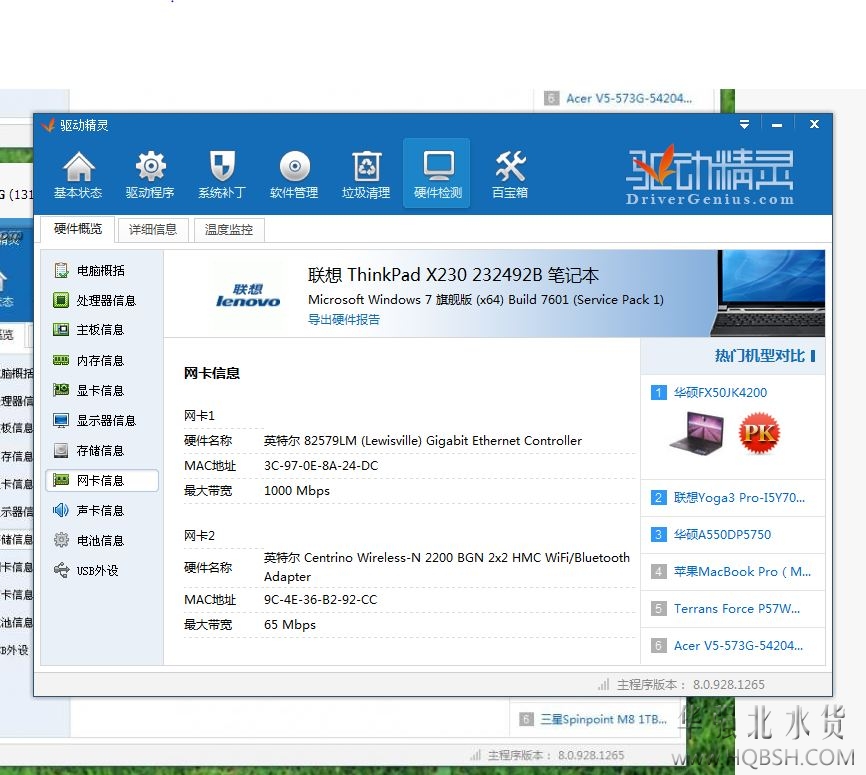Click the 主板信息 board icon
The height and width of the screenshot is (775, 866).
pyautogui.click(x=61, y=330)
